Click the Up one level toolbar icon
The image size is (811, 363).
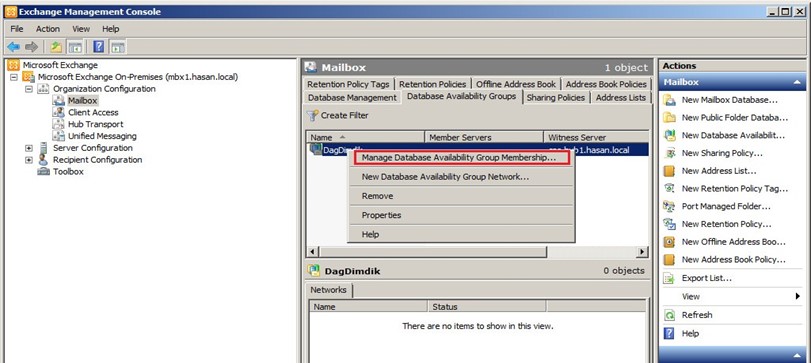56,47
